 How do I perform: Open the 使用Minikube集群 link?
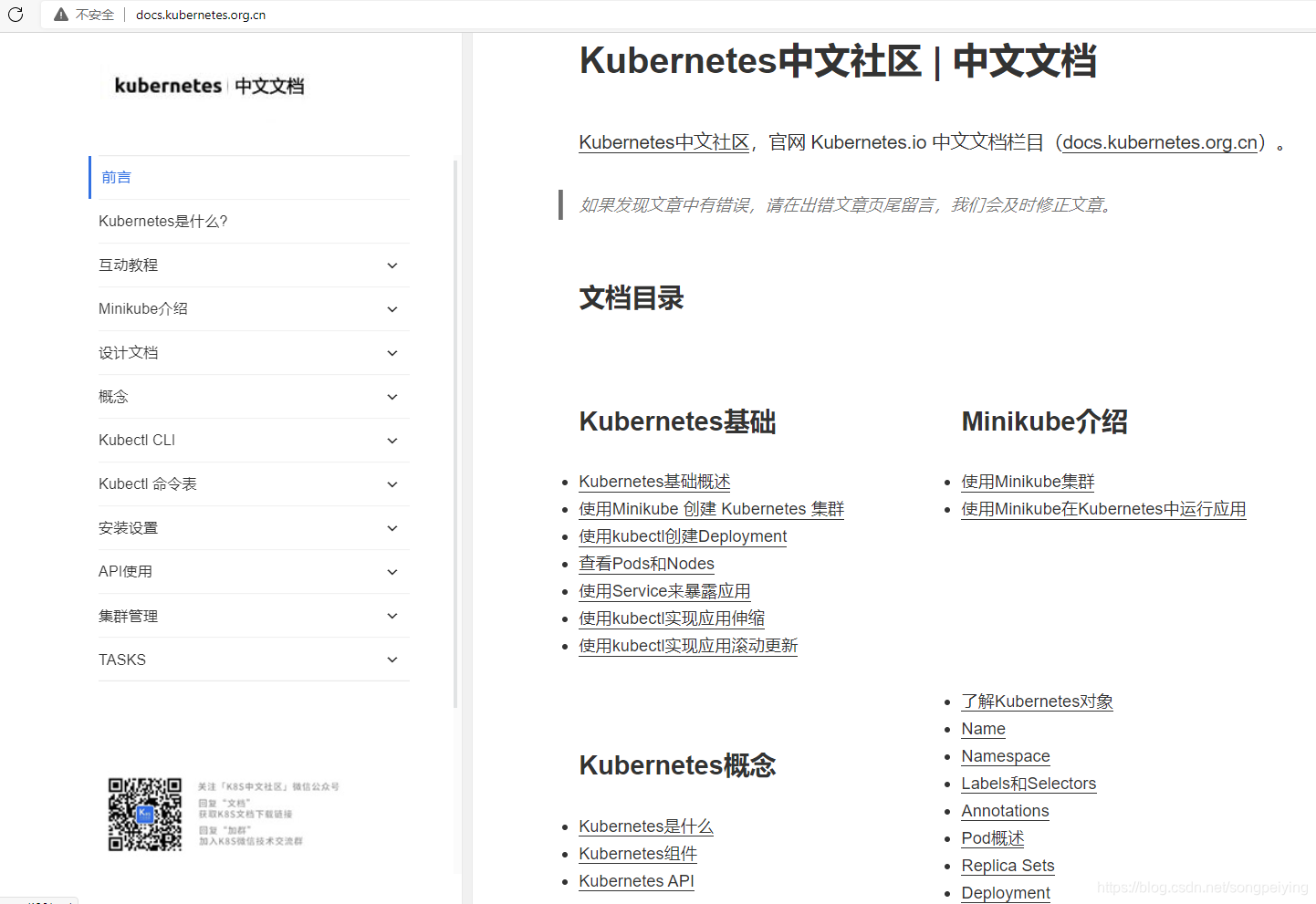[x=1027, y=481]
